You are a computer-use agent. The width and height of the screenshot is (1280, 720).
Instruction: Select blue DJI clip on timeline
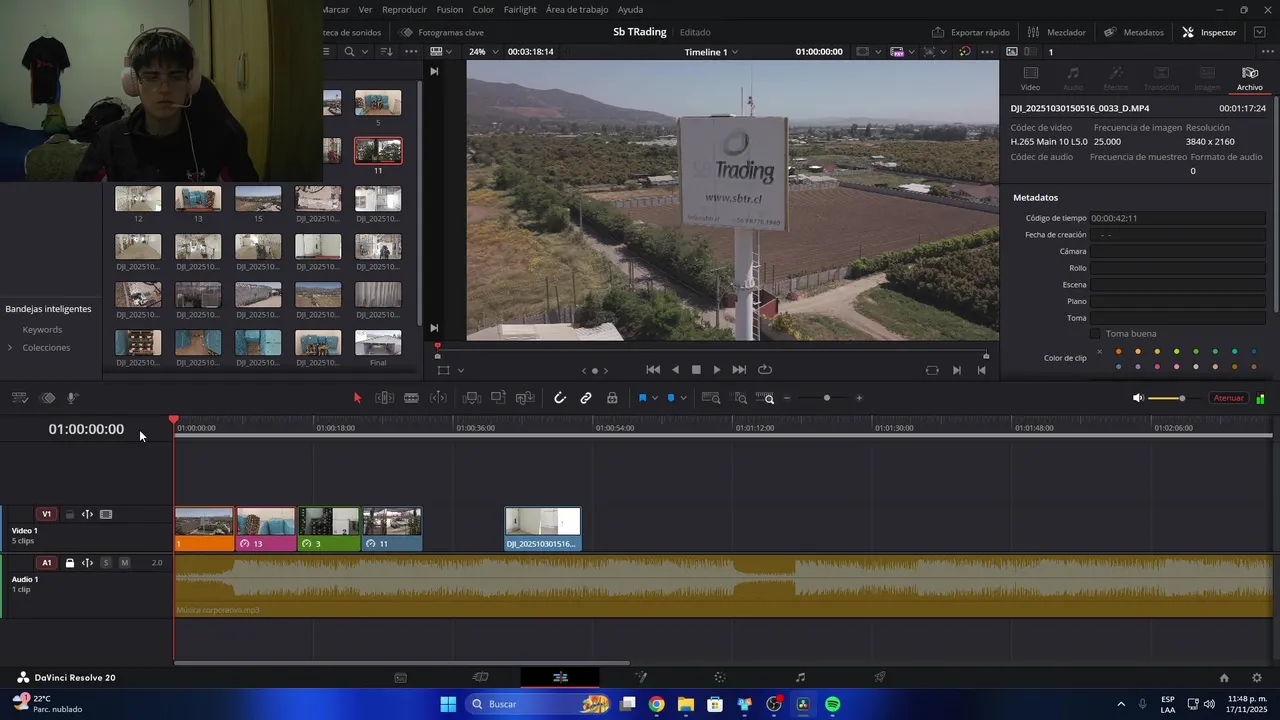(x=543, y=529)
